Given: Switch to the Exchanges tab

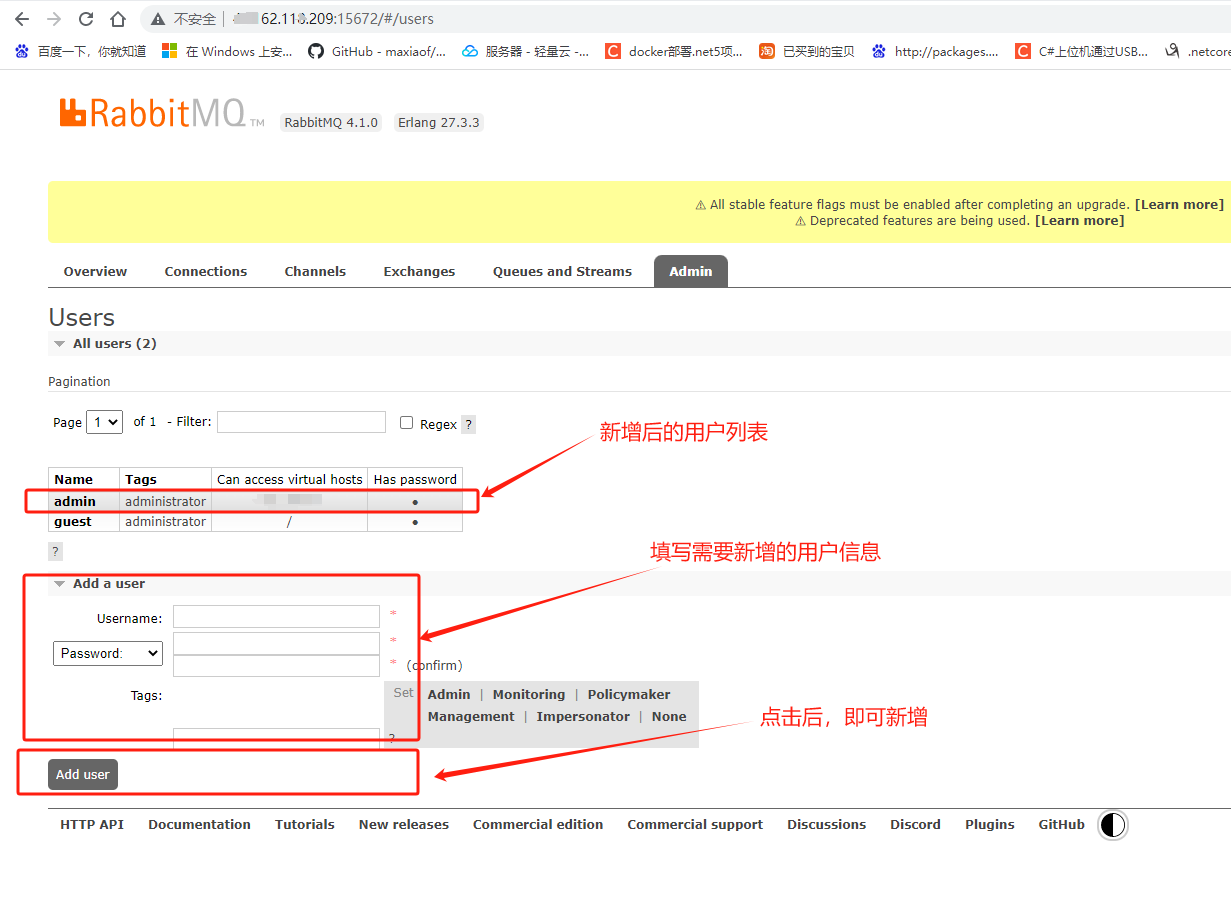Looking at the screenshot, I should [x=419, y=271].
